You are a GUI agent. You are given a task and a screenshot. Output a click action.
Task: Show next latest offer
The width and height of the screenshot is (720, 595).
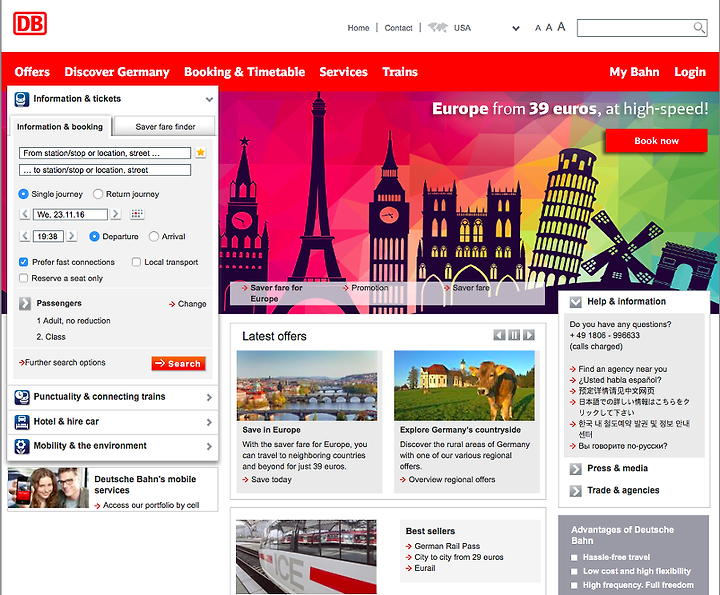pos(529,335)
